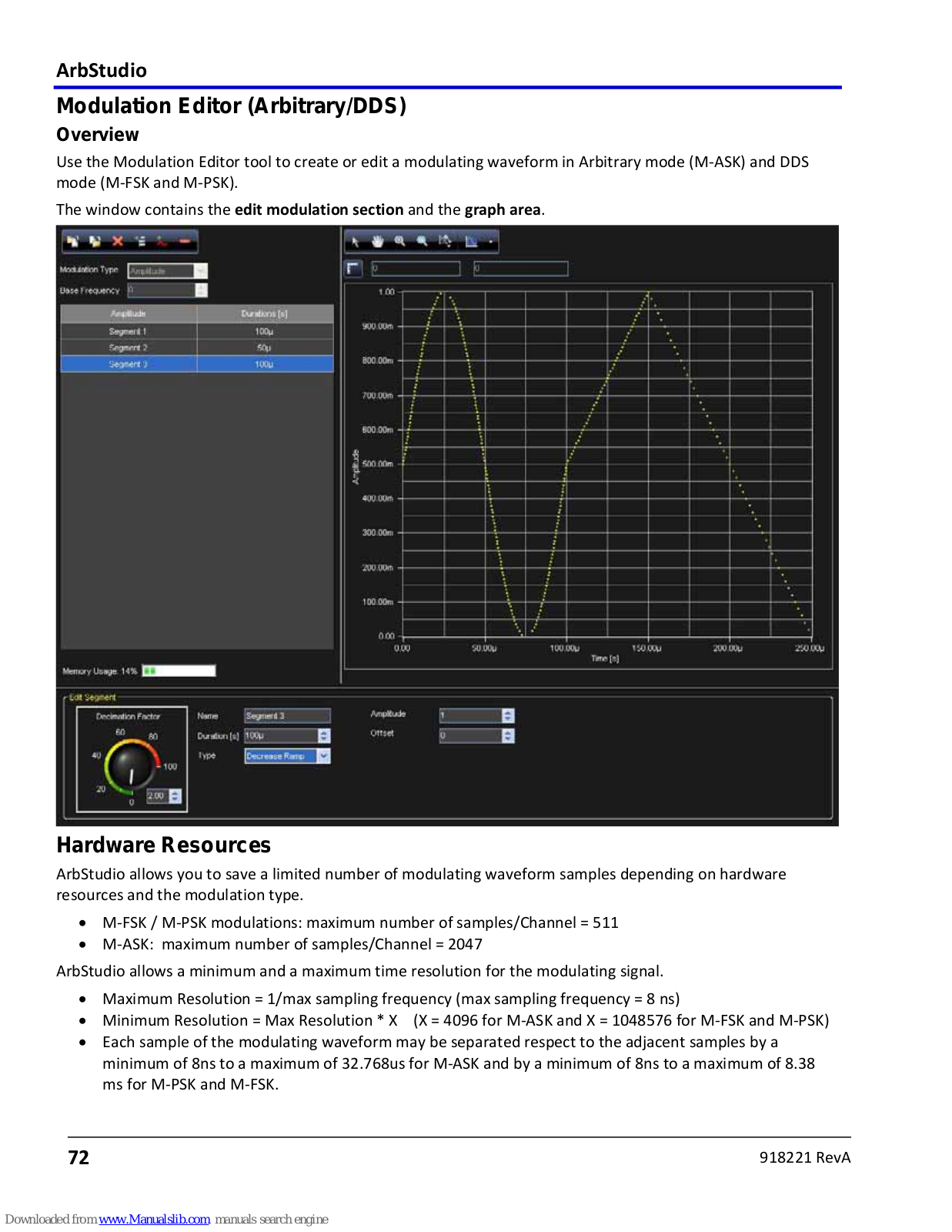
Task: Click the Amplitude column header
Action: [129, 313]
